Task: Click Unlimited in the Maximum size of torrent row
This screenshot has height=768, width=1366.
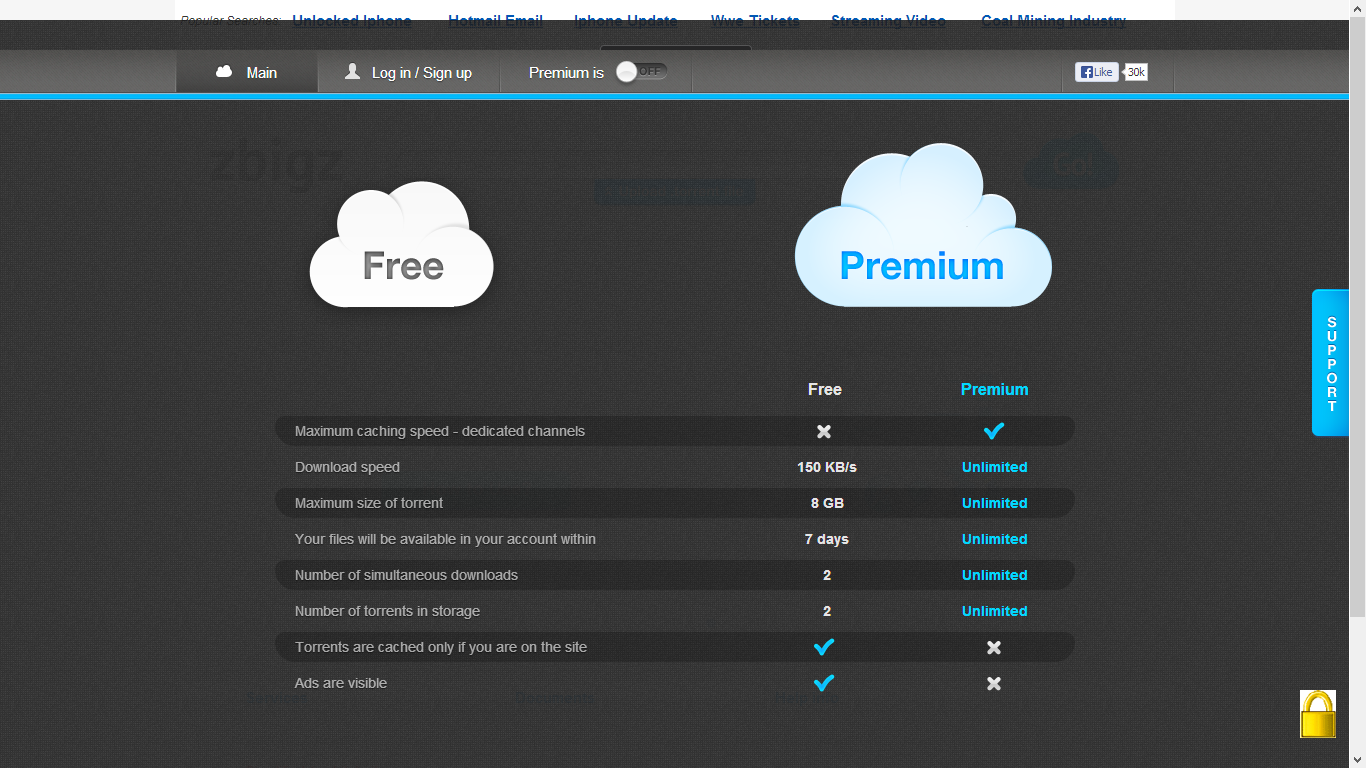Action: (995, 503)
